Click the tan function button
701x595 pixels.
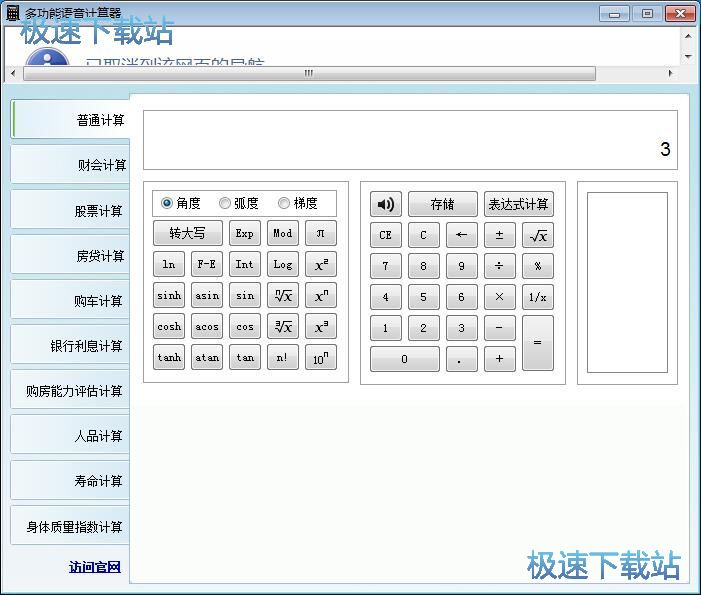245,357
